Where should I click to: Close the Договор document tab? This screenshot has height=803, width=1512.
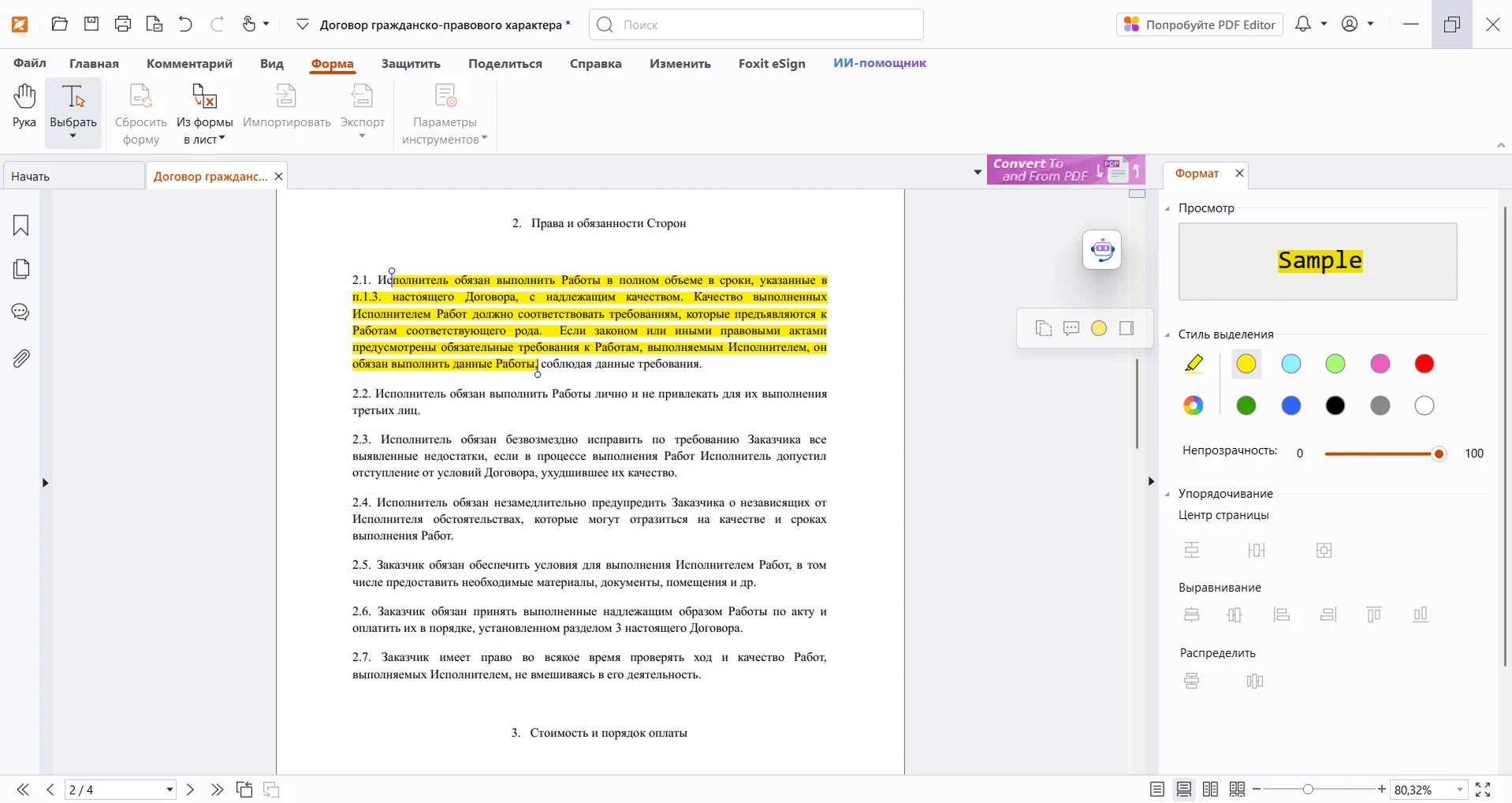pyautogui.click(x=278, y=176)
